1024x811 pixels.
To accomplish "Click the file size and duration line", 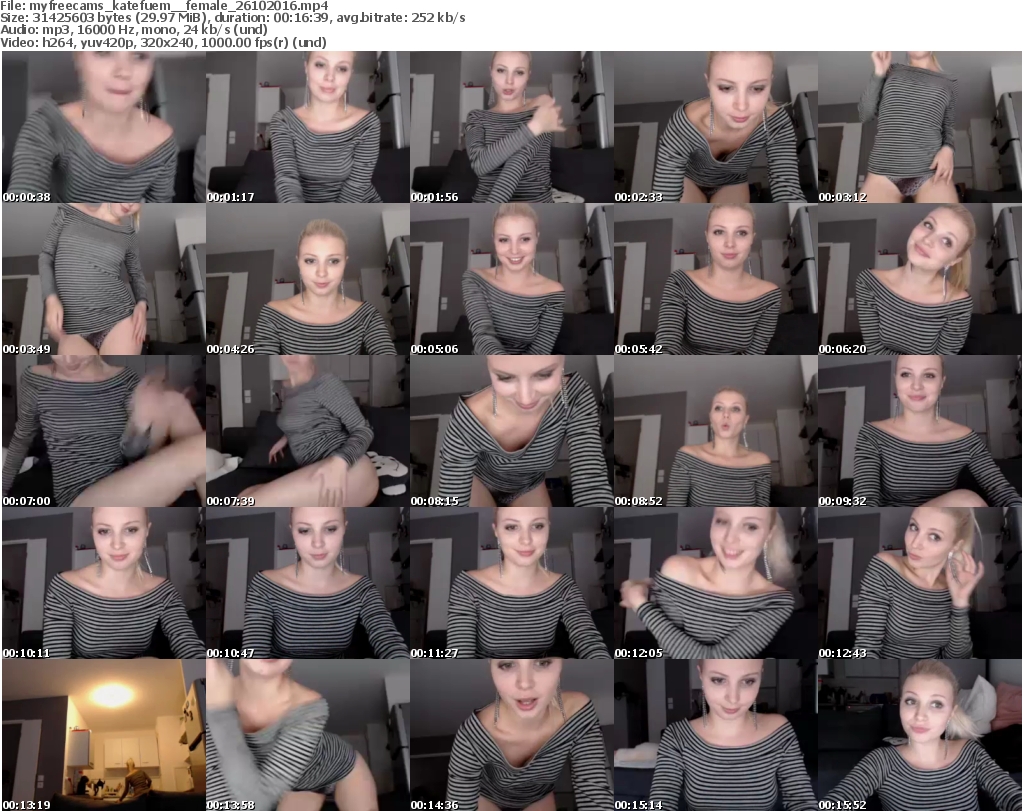I will [x=232, y=18].
